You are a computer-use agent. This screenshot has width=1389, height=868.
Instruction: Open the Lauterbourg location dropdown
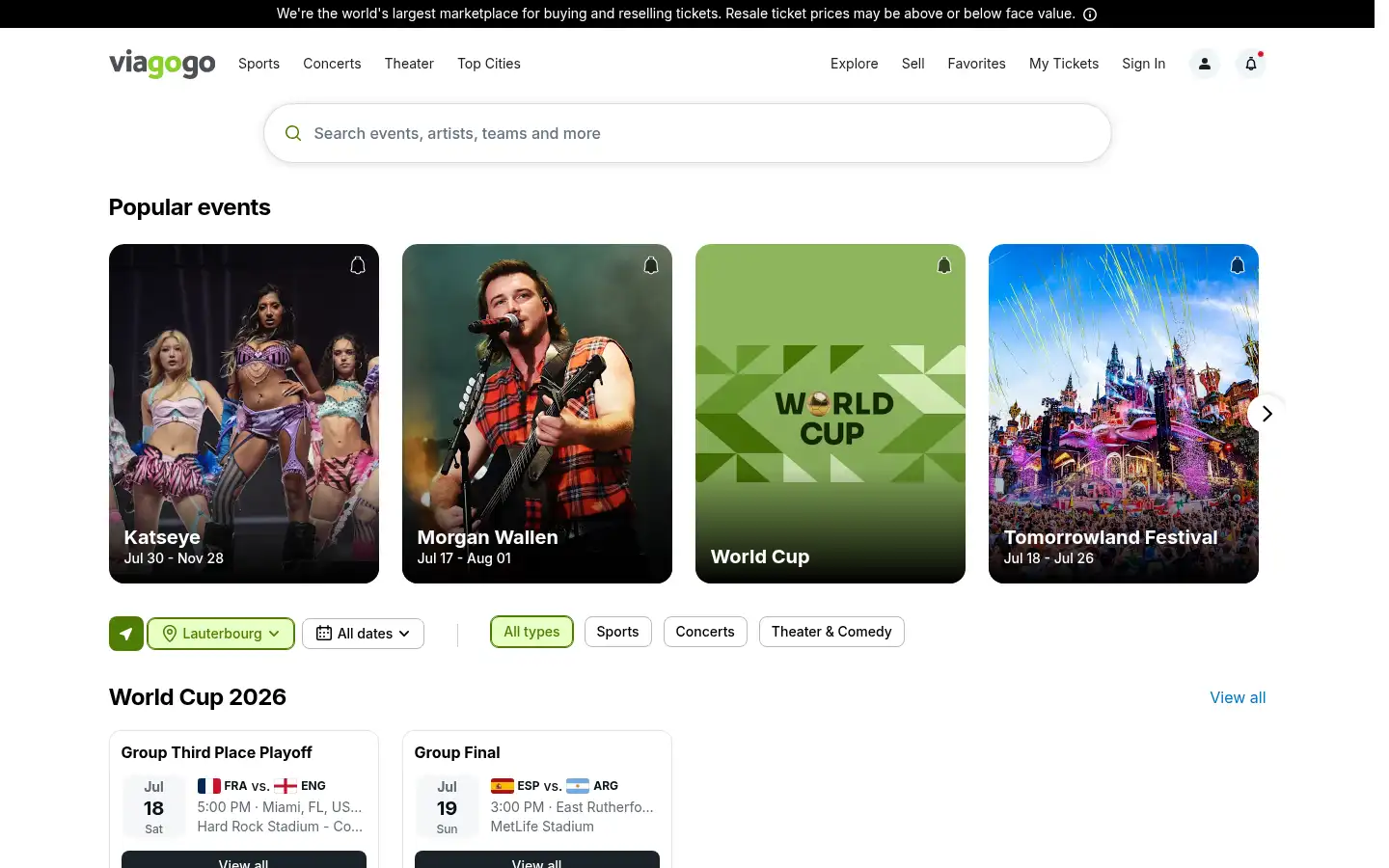pyautogui.click(x=221, y=634)
